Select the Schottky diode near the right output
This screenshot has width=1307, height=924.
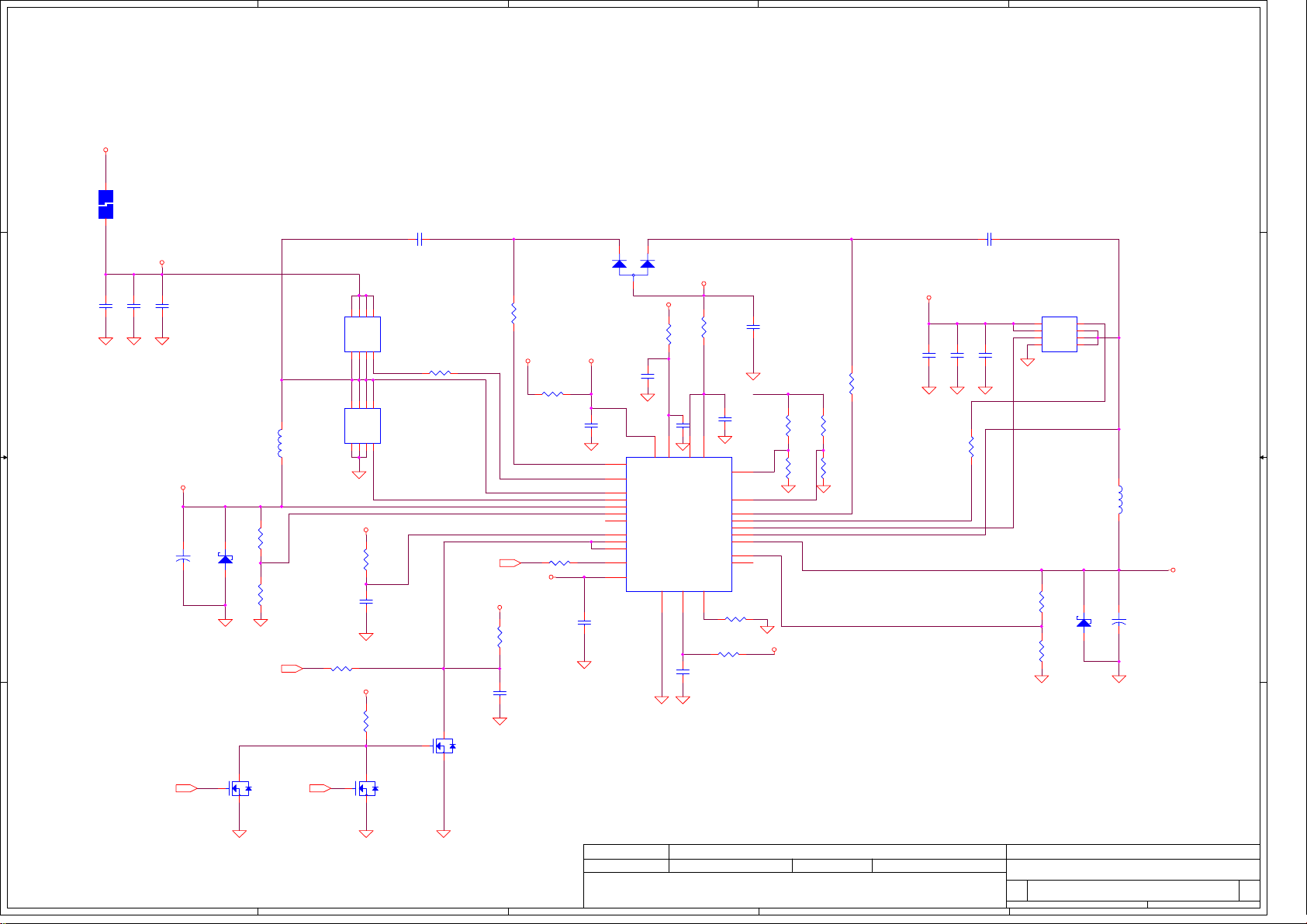tap(1084, 622)
